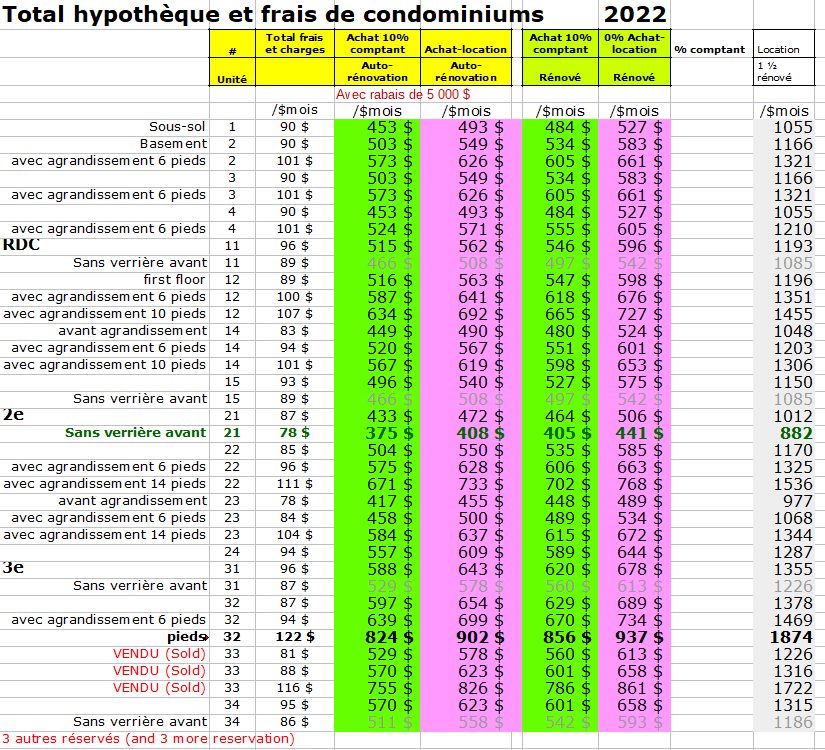Click the '557 $' cell
This screenshot has width=825, height=750.
coord(389,552)
